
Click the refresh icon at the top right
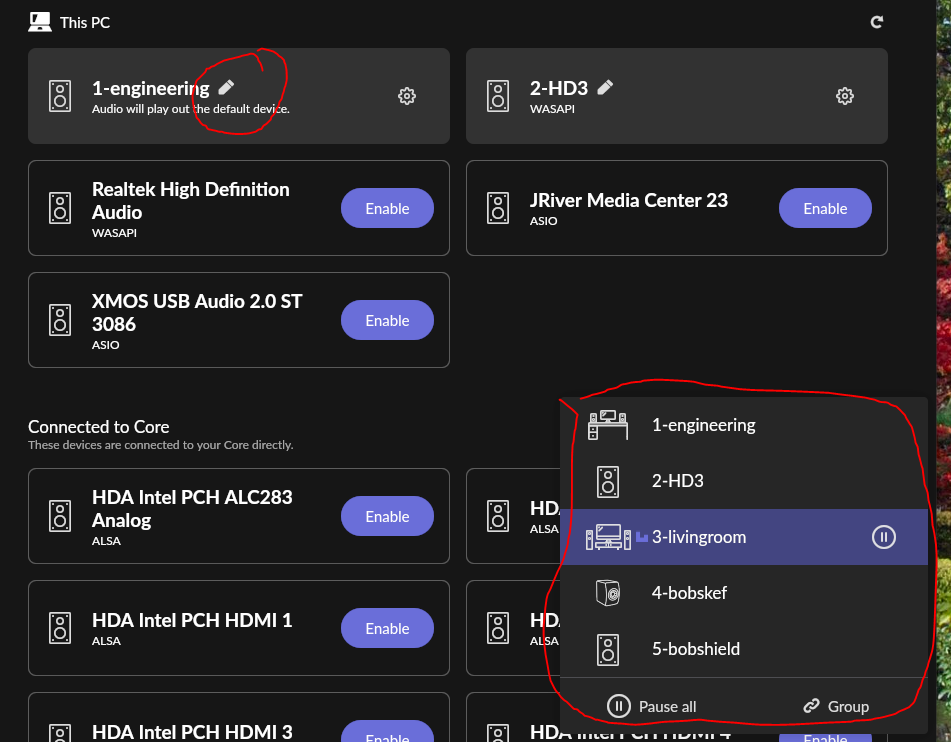click(x=876, y=21)
